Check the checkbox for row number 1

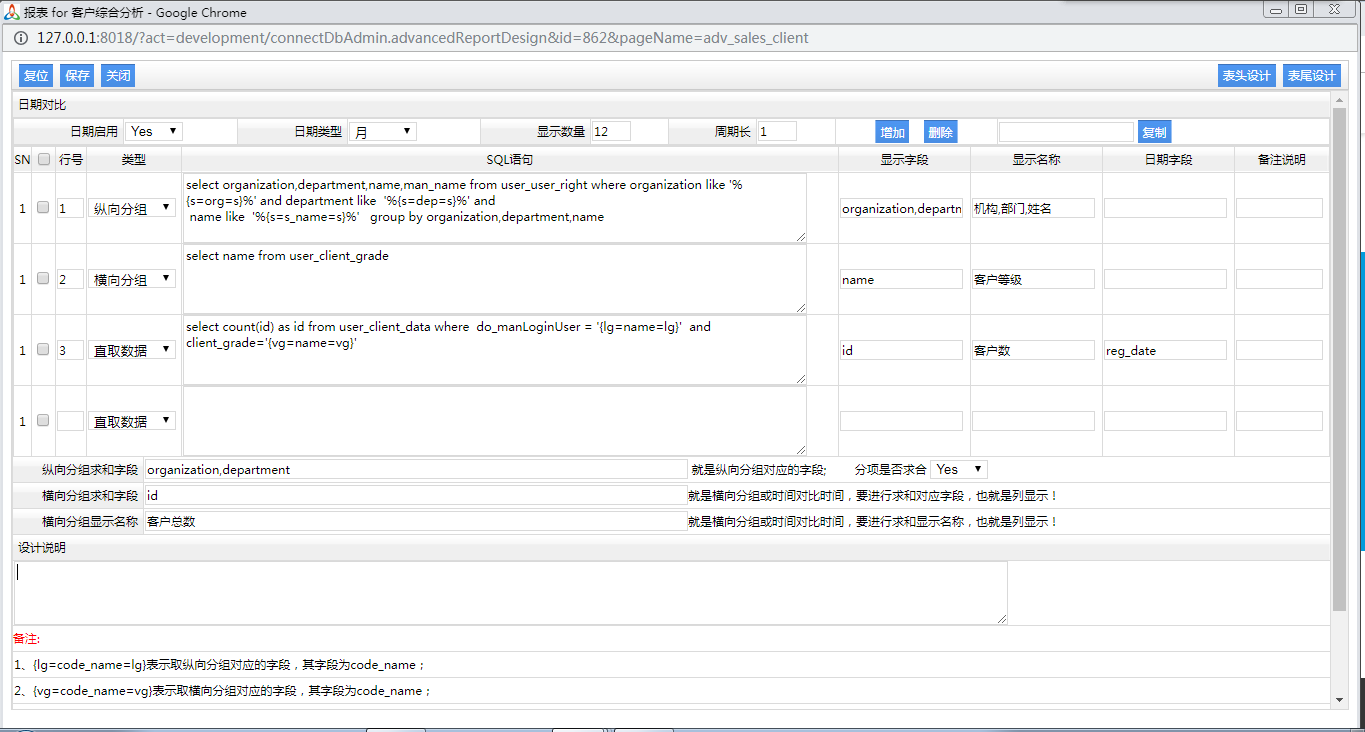tap(43, 208)
